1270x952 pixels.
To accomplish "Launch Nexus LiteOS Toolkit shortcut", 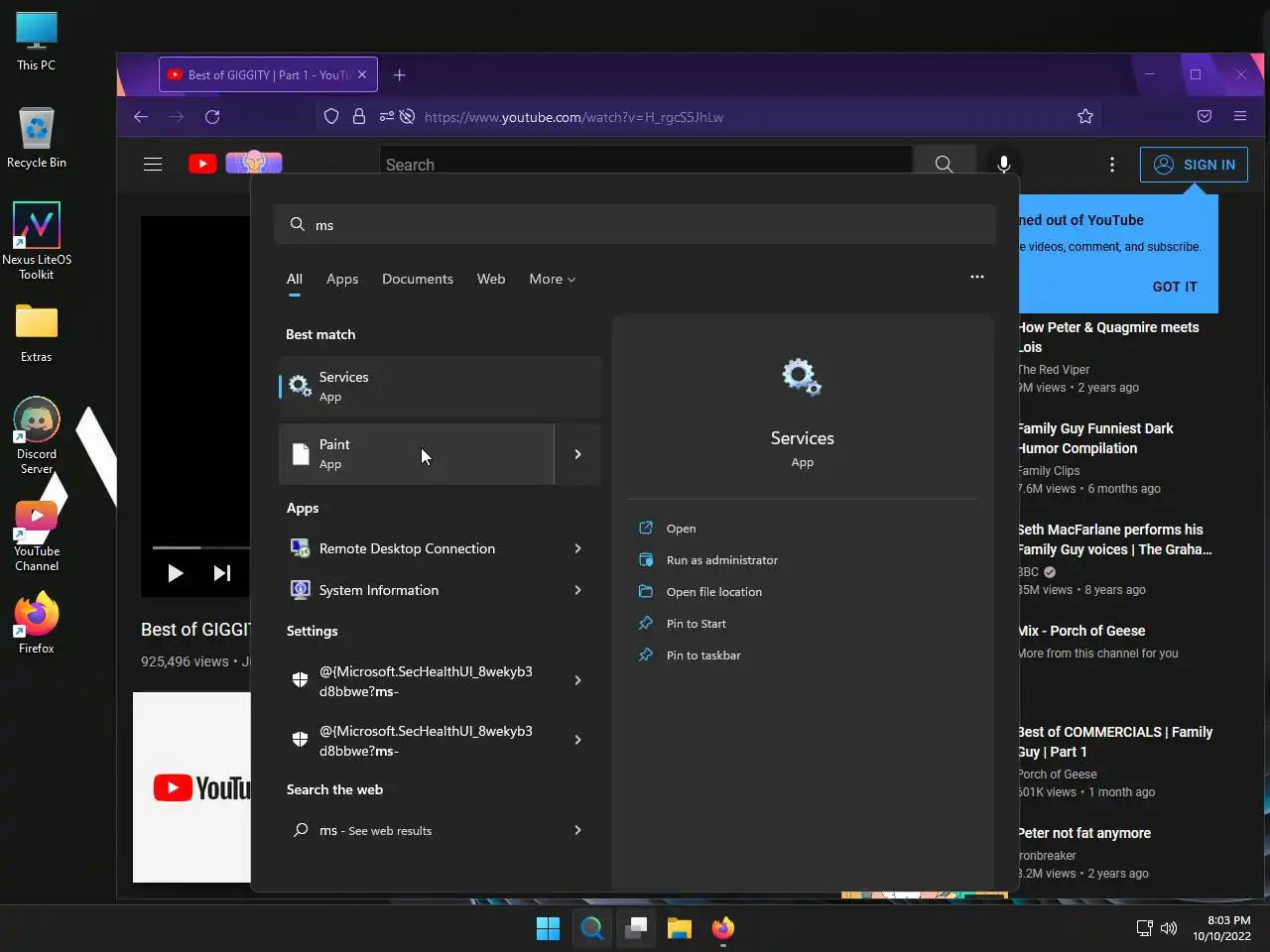I will click(37, 241).
